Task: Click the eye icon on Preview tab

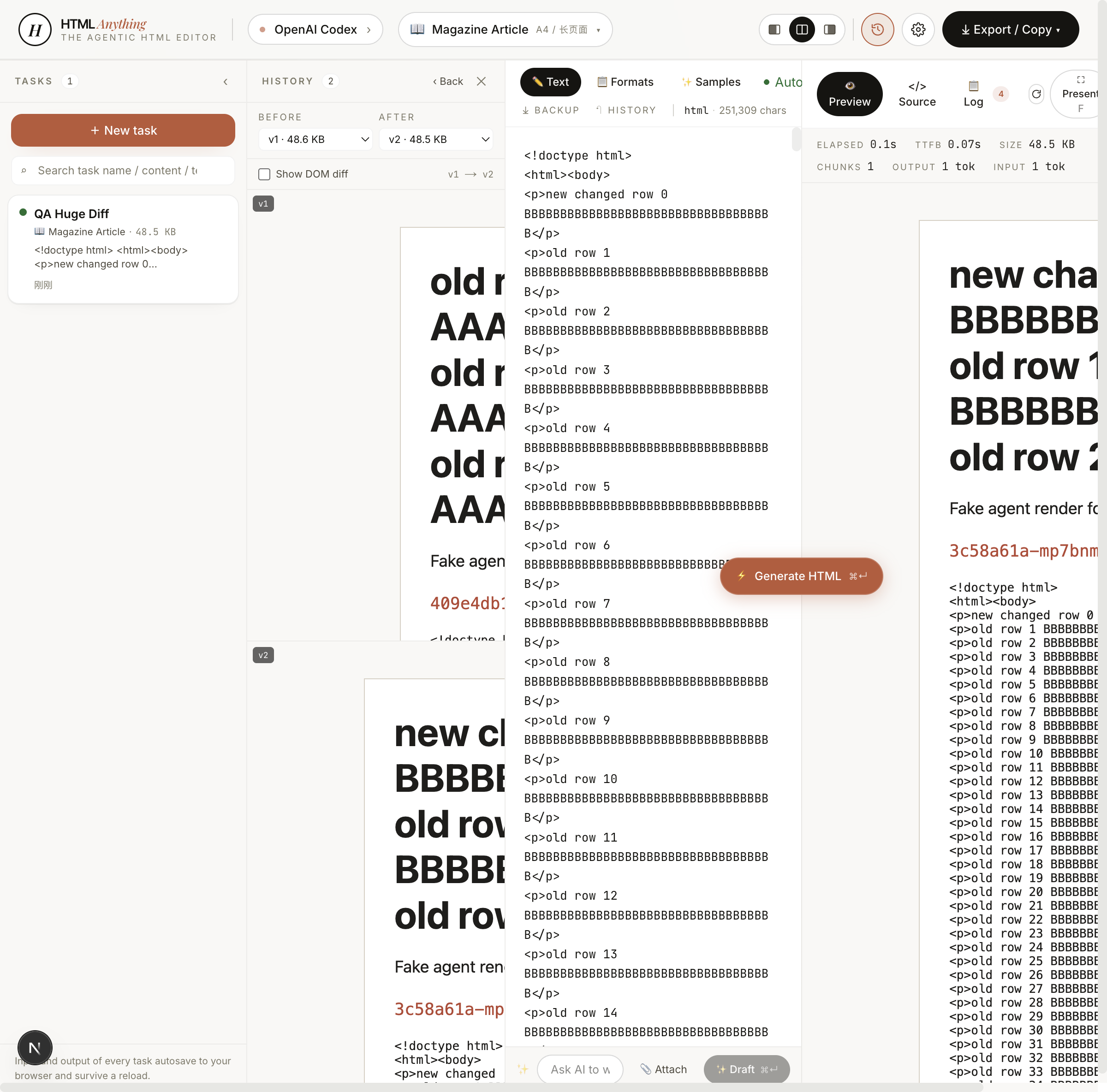Action: 850,86
